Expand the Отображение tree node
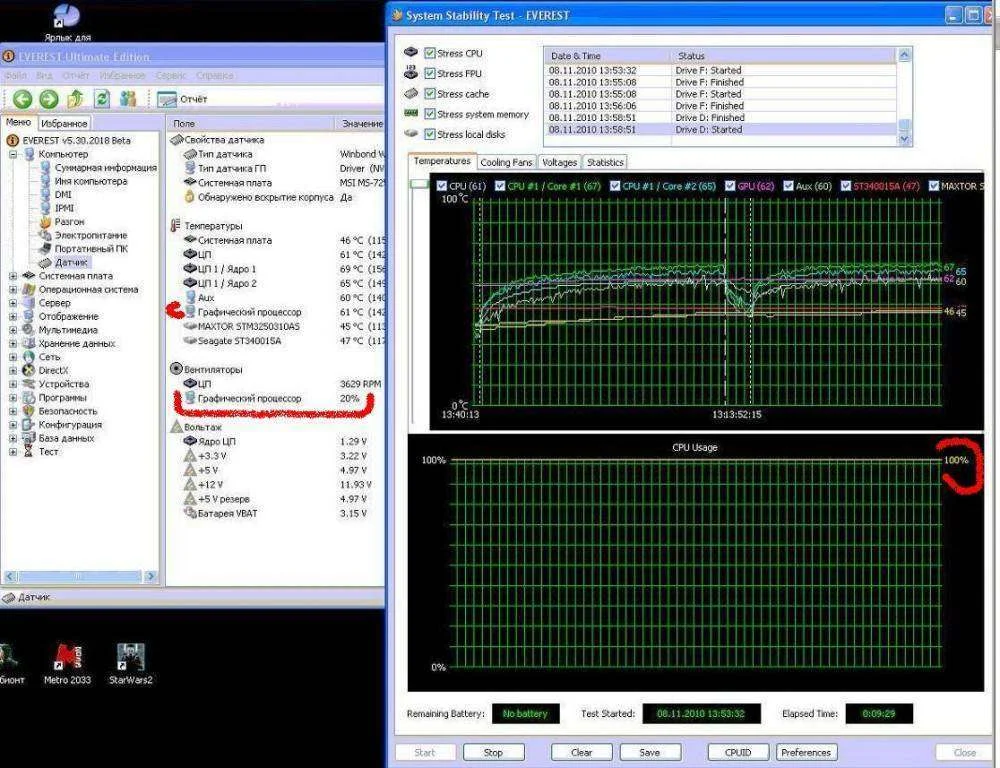 click(13, 316)
